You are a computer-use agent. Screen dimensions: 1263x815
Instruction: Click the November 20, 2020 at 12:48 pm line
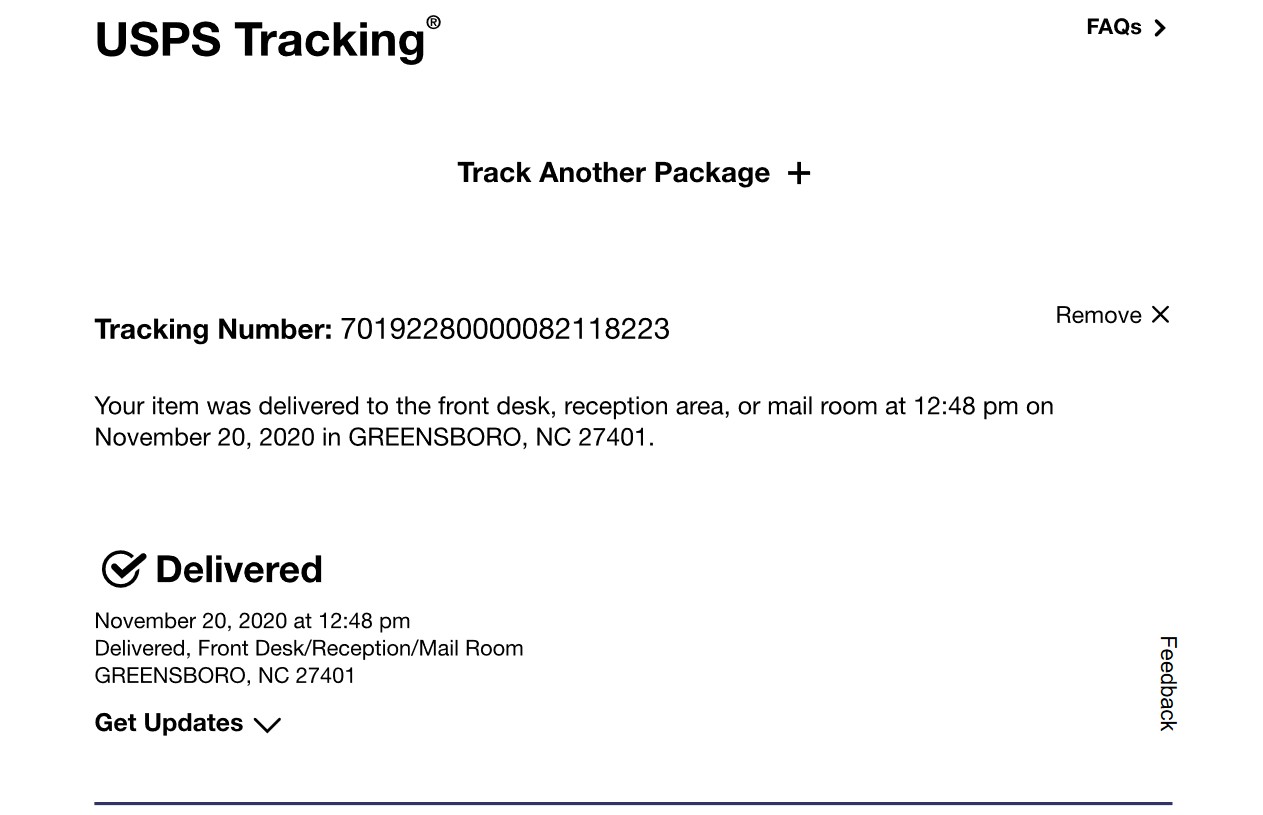[252, 621]
